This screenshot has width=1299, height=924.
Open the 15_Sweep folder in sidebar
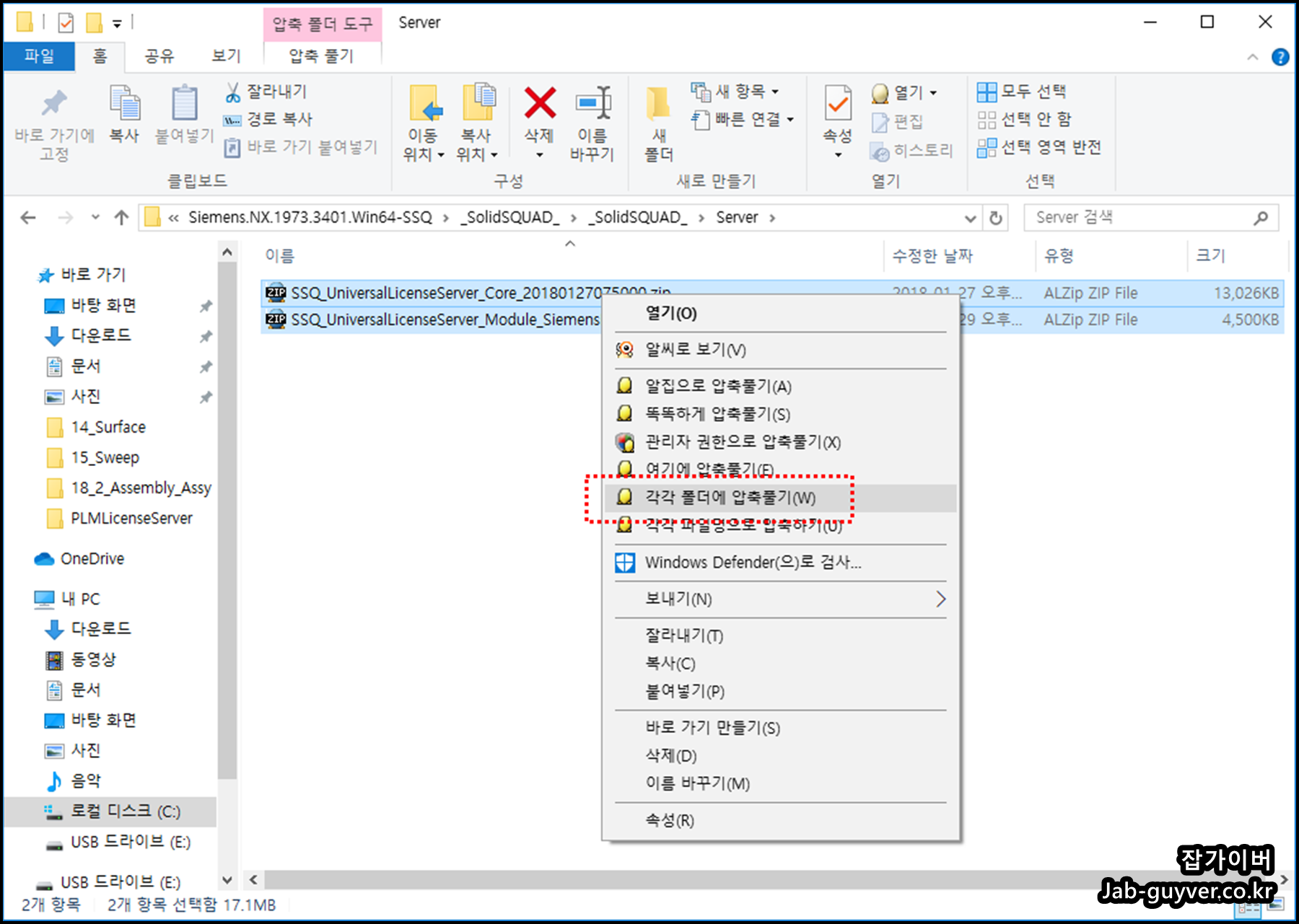pos(93,457)
